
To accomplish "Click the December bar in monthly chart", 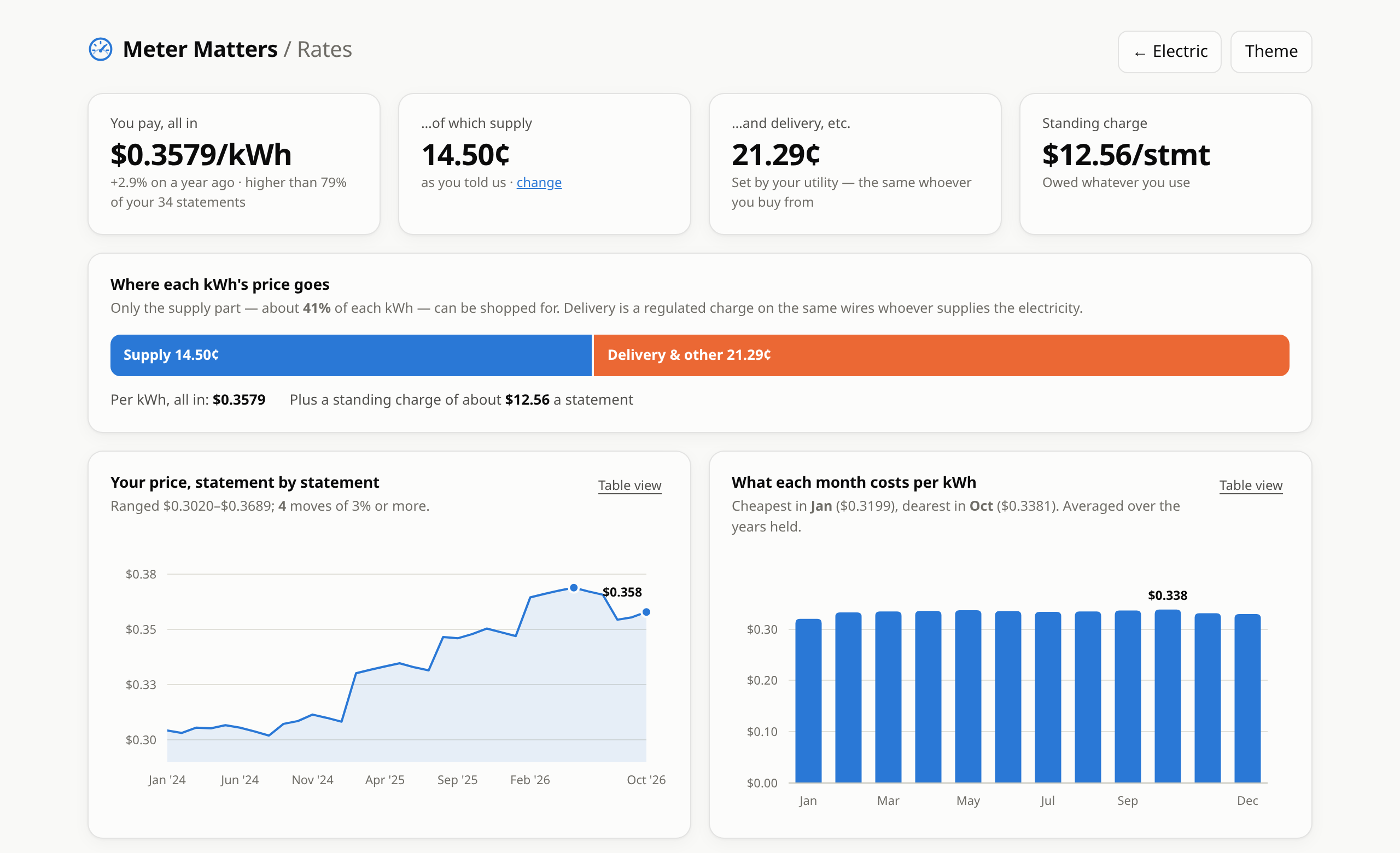I will click(x=1247, y=698).
